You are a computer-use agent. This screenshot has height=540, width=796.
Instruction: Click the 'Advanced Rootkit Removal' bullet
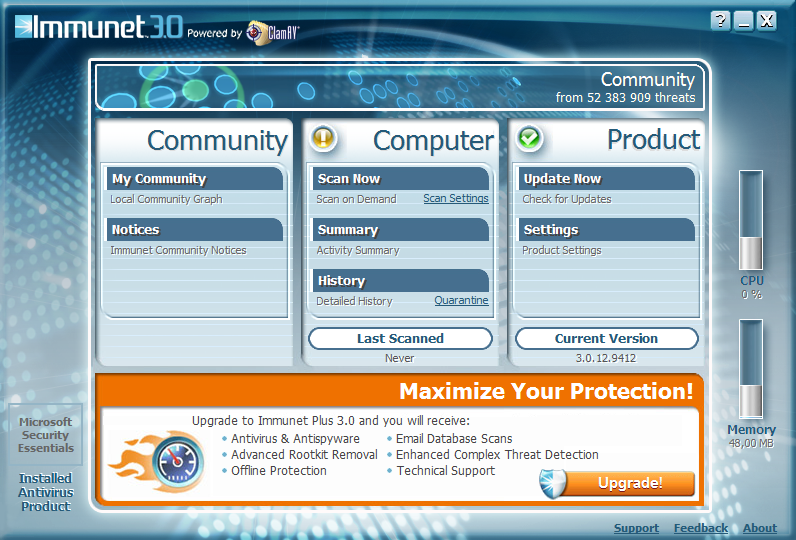(305, 455)
